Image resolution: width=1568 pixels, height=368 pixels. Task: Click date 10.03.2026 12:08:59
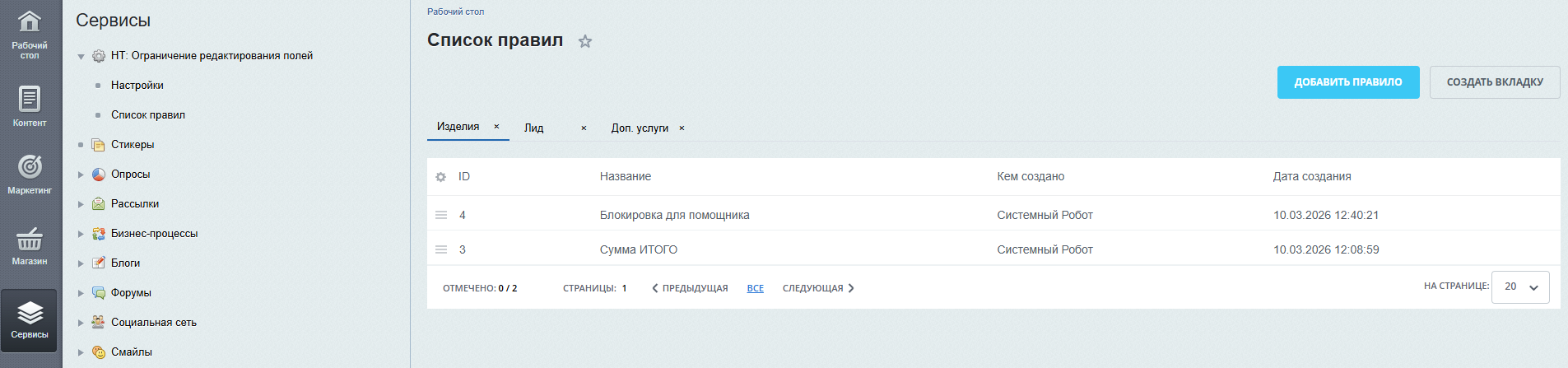point(1326,249)
